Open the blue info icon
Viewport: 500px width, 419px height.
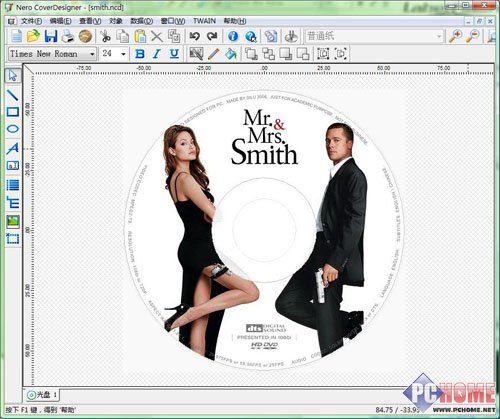pyautogui.click(x=233, y=36)
